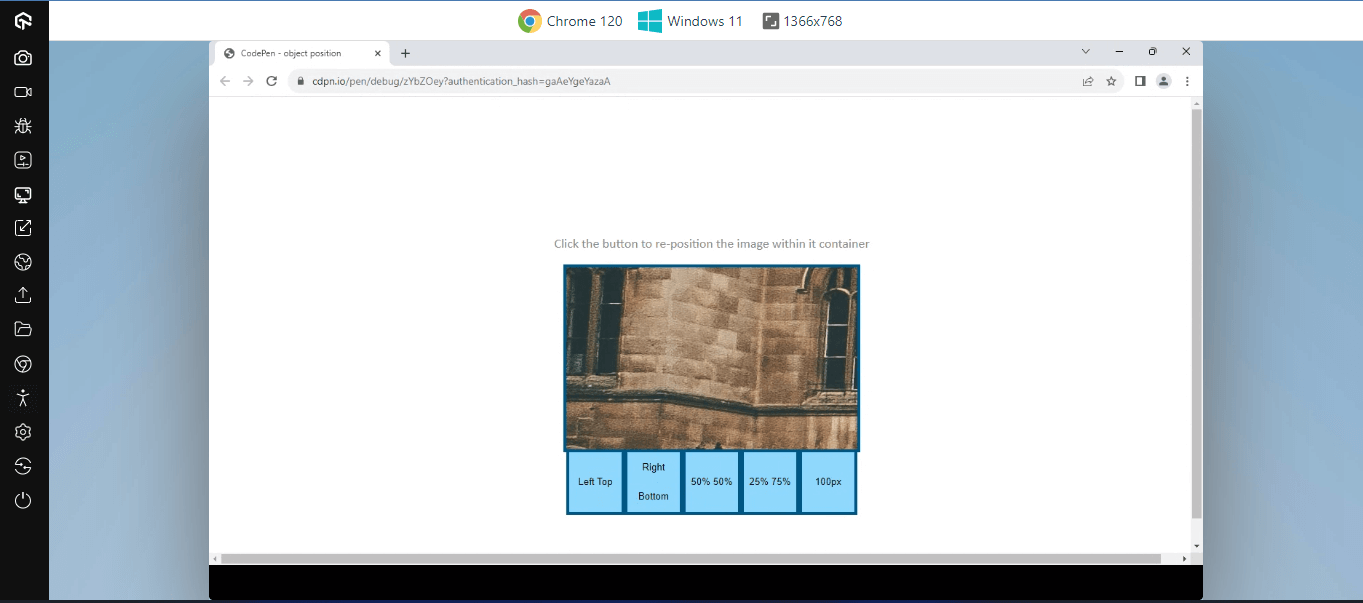Image resolution: width=1363 pixels, height=603 pixels.
Task: Click the padlock site info icon
Action: point(298,81)
